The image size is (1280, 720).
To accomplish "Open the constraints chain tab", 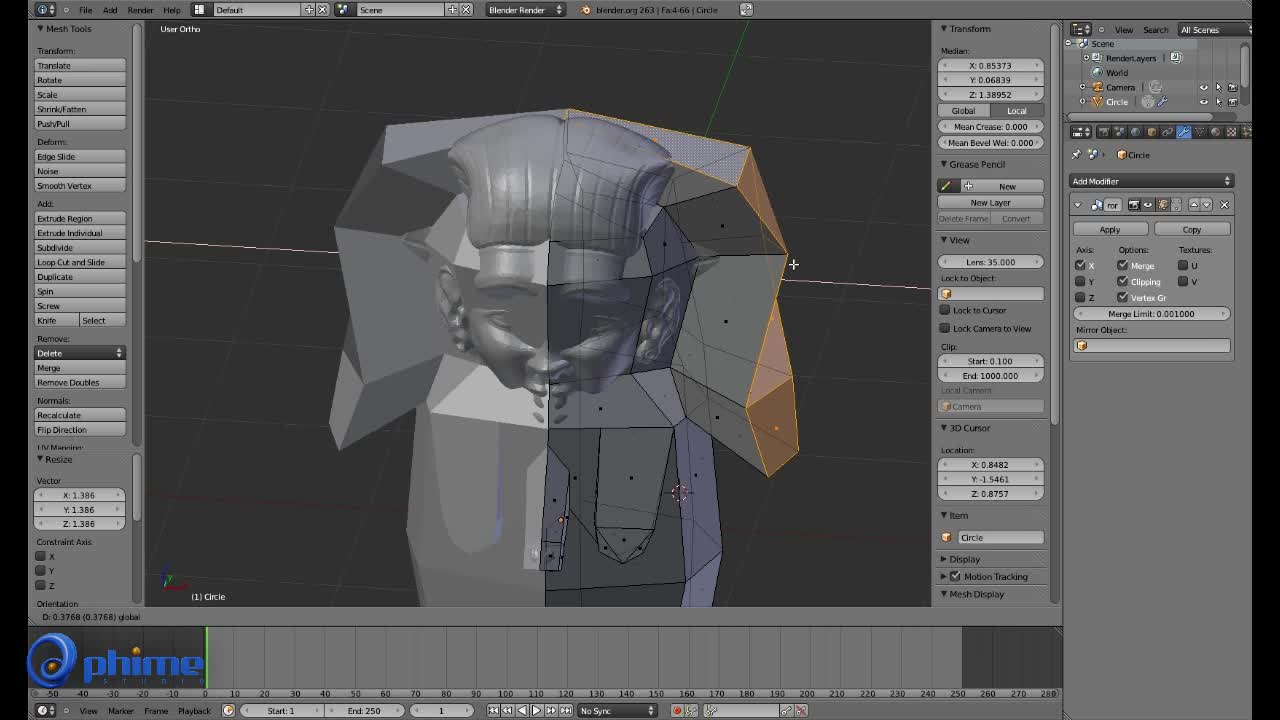I will tap(1167, 132).
